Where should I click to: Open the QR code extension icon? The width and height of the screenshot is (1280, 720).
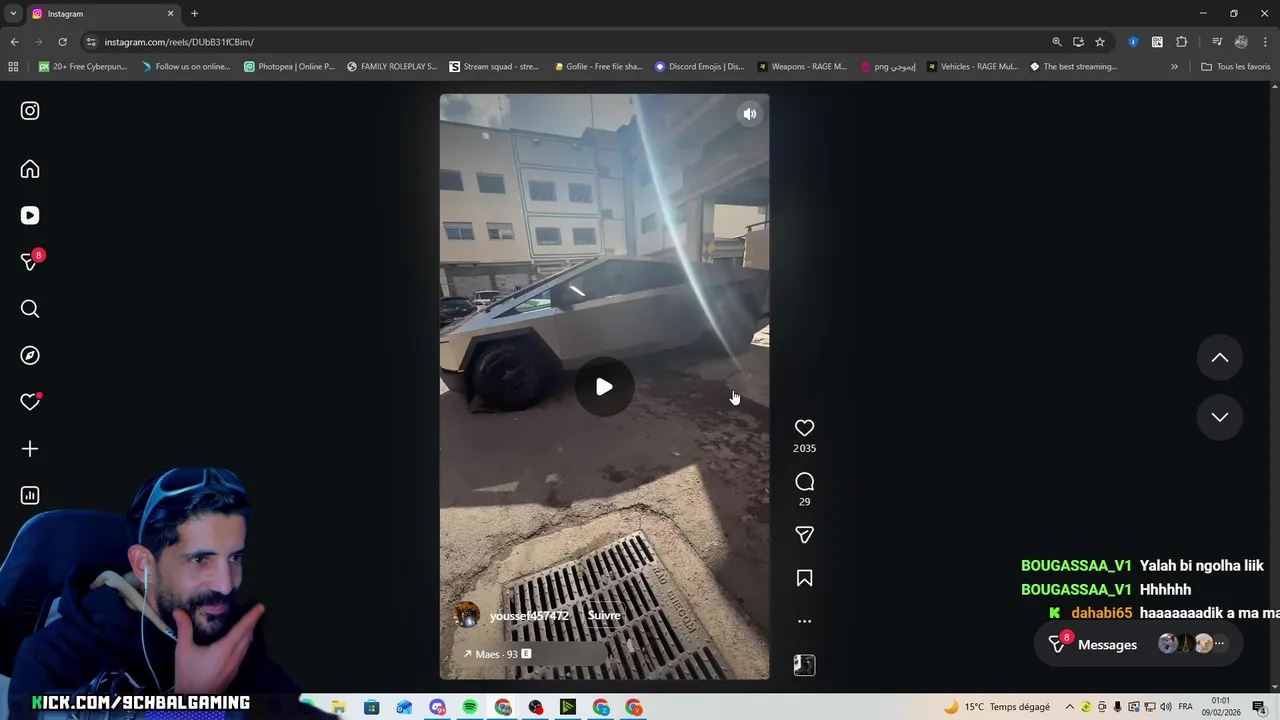pyautogui.click(x=1157, y=42)
